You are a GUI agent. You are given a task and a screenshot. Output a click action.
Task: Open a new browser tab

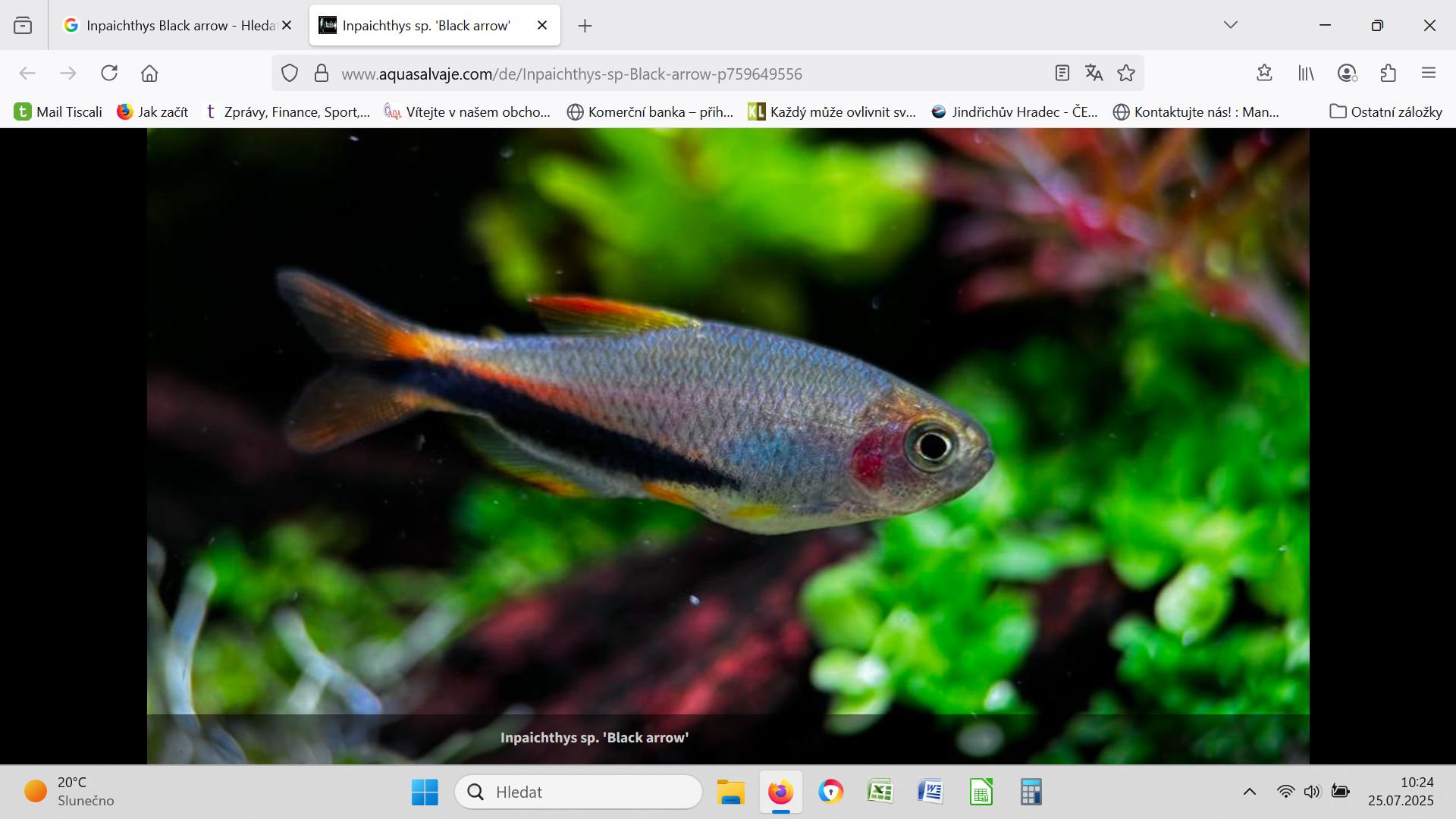coord(585,25)
